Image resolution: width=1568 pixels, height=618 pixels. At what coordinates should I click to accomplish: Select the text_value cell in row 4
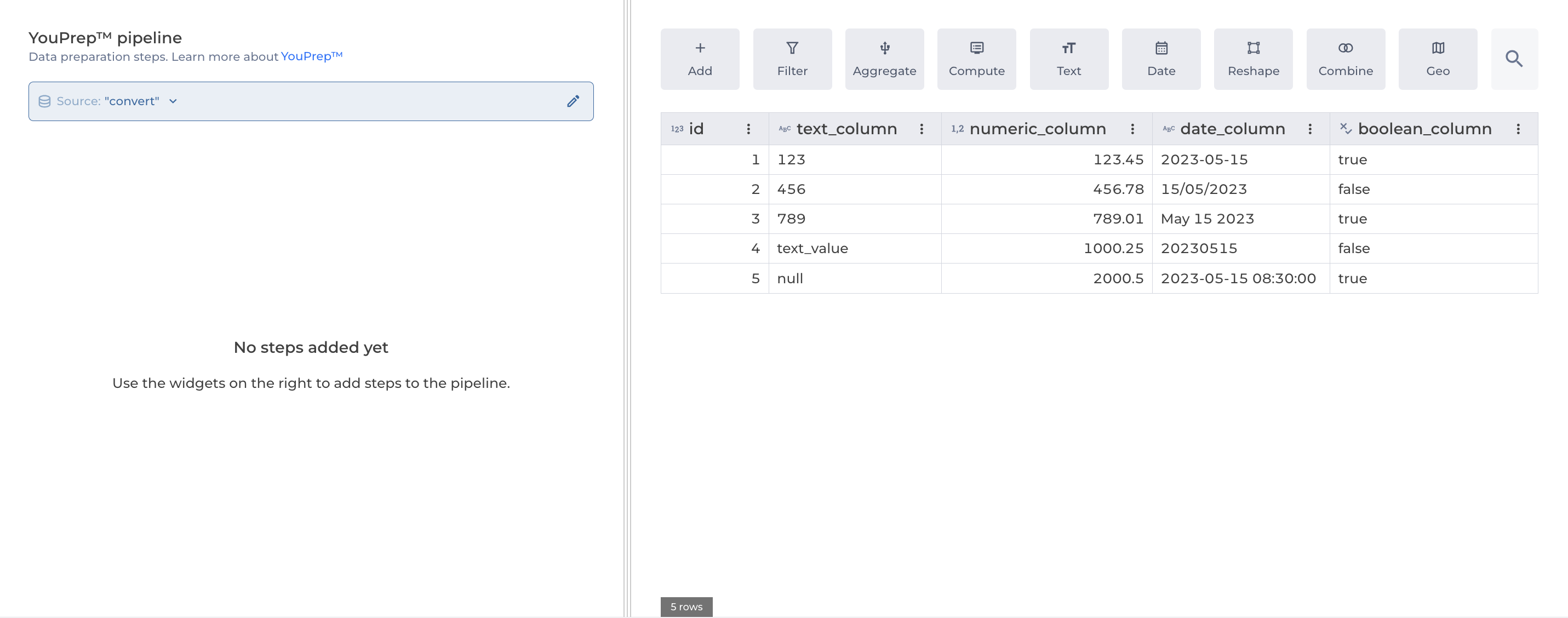point(812,248)
